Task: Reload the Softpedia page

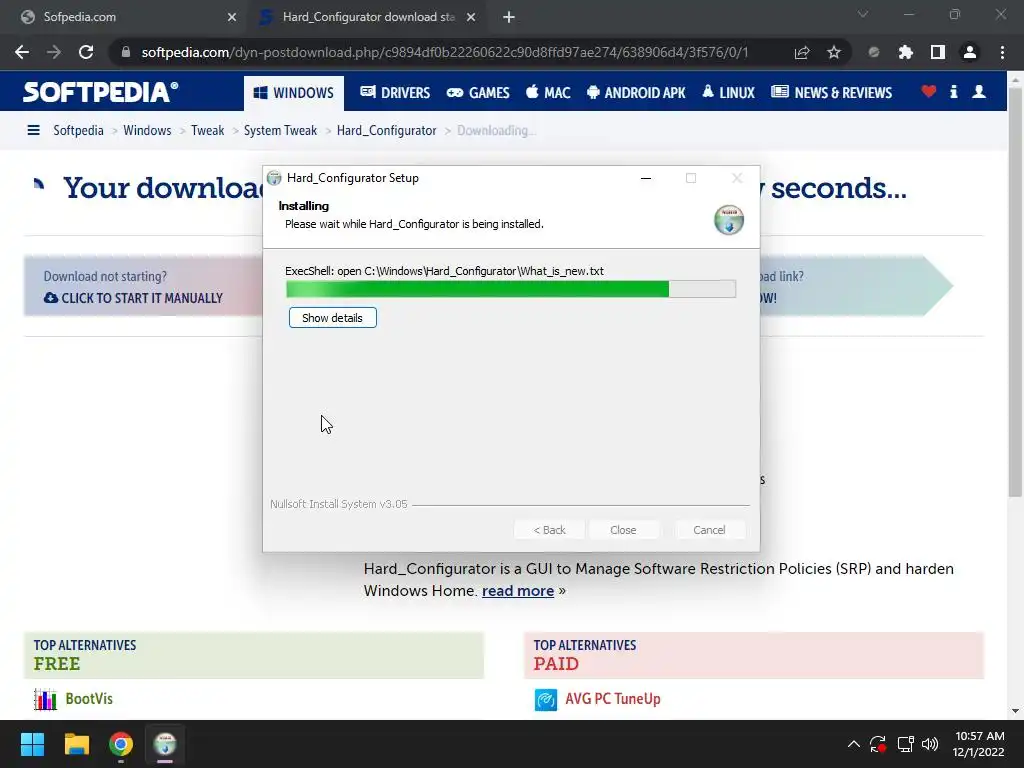Action: [x=86, y=52]
